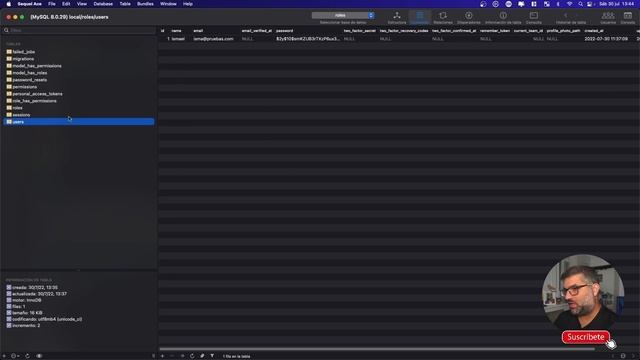Click the email cell of row 1
Viewport: 640px width, 360px height.
tap(213, 39)
